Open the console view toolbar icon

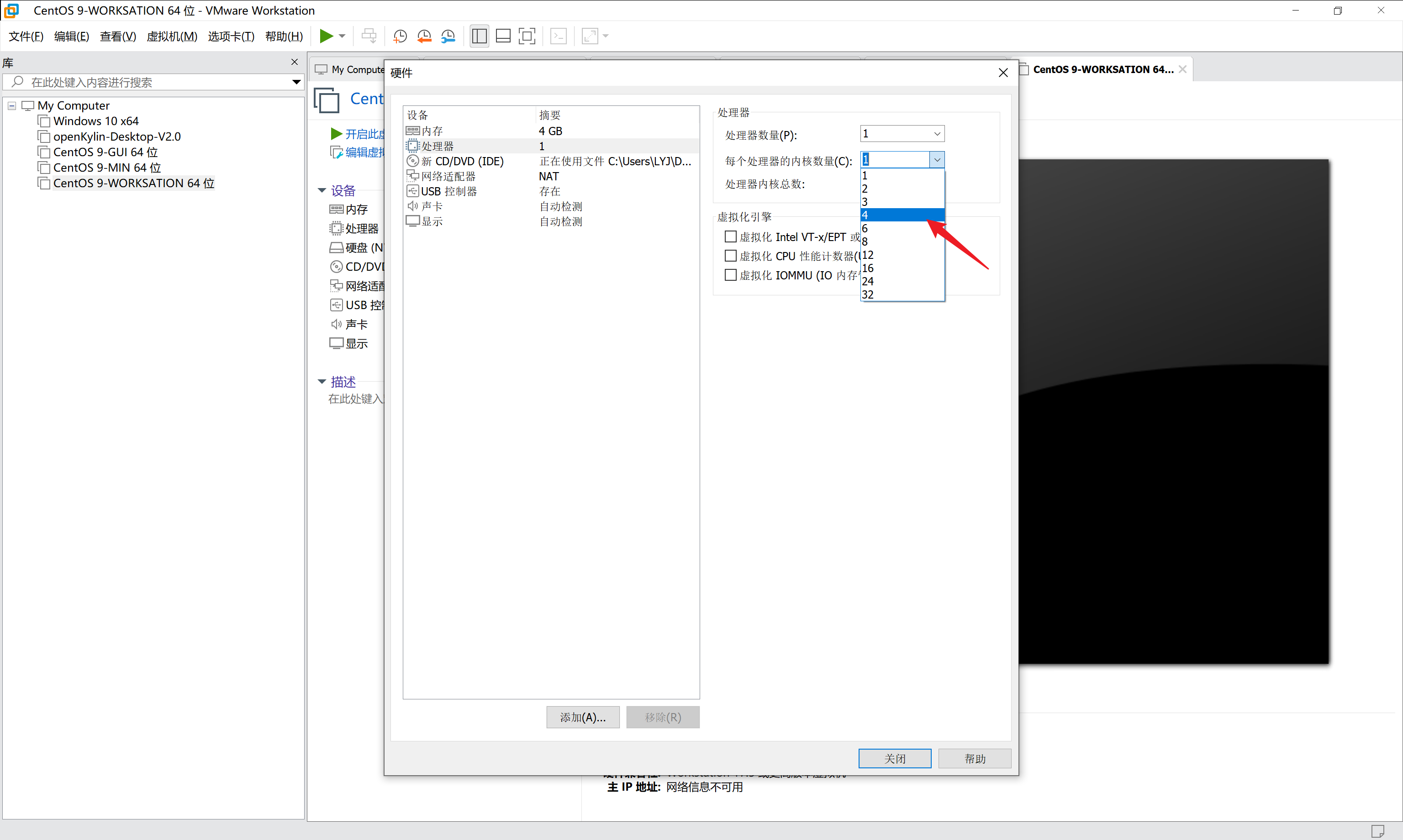[x=559, y=36]
